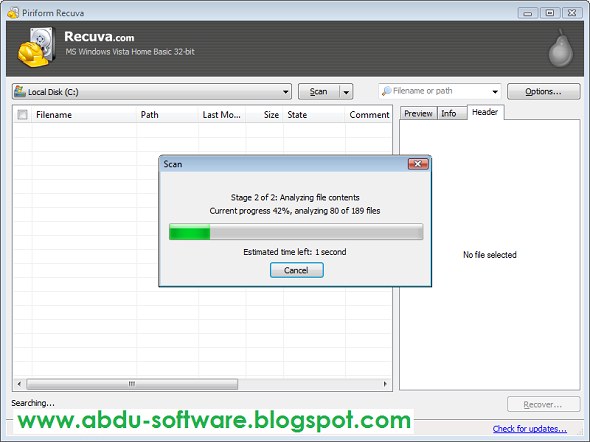Screen dimensions: 590x442
Task: Click in the Filename or path search field
Action: click(440, 91)
